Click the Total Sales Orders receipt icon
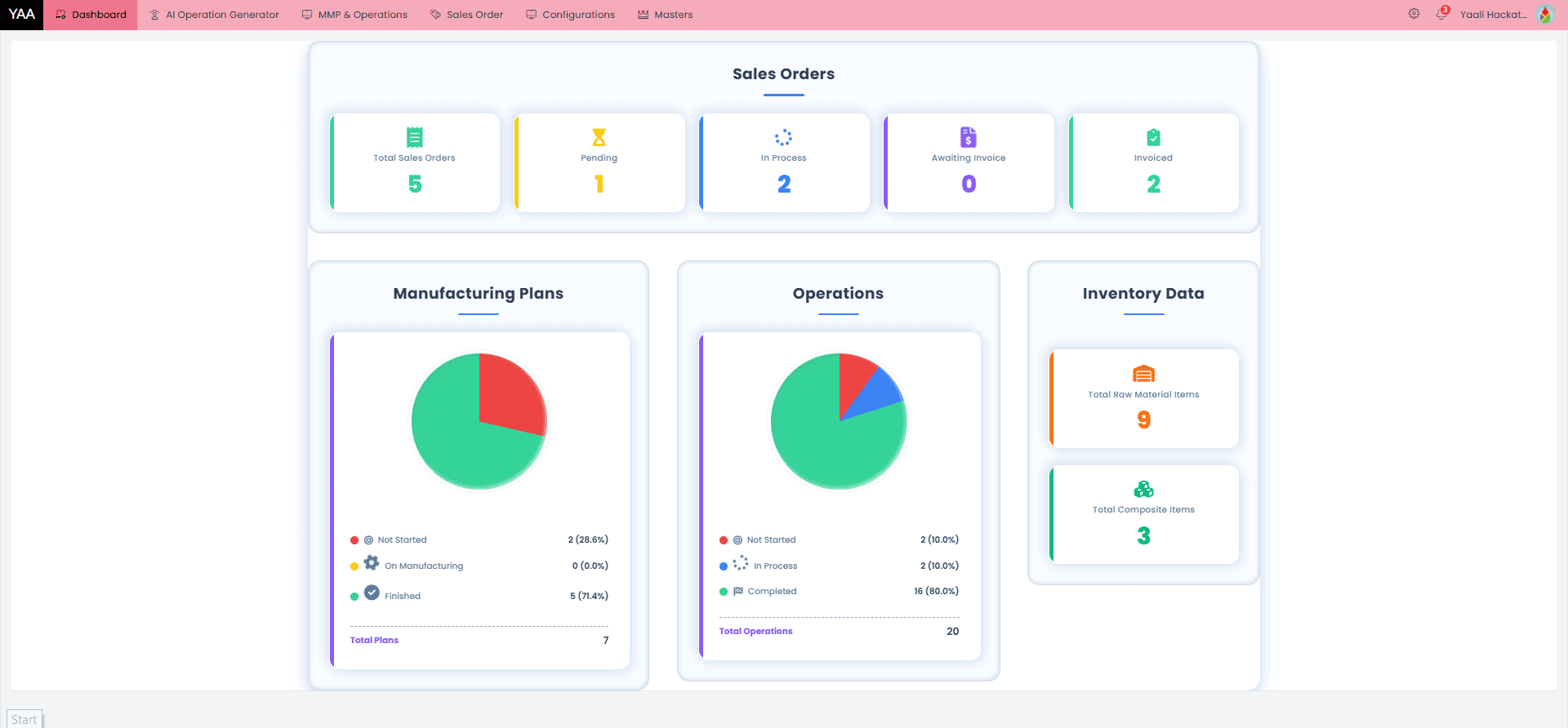The width and height of the screenshot is (1568, 728). click(415, 137)
